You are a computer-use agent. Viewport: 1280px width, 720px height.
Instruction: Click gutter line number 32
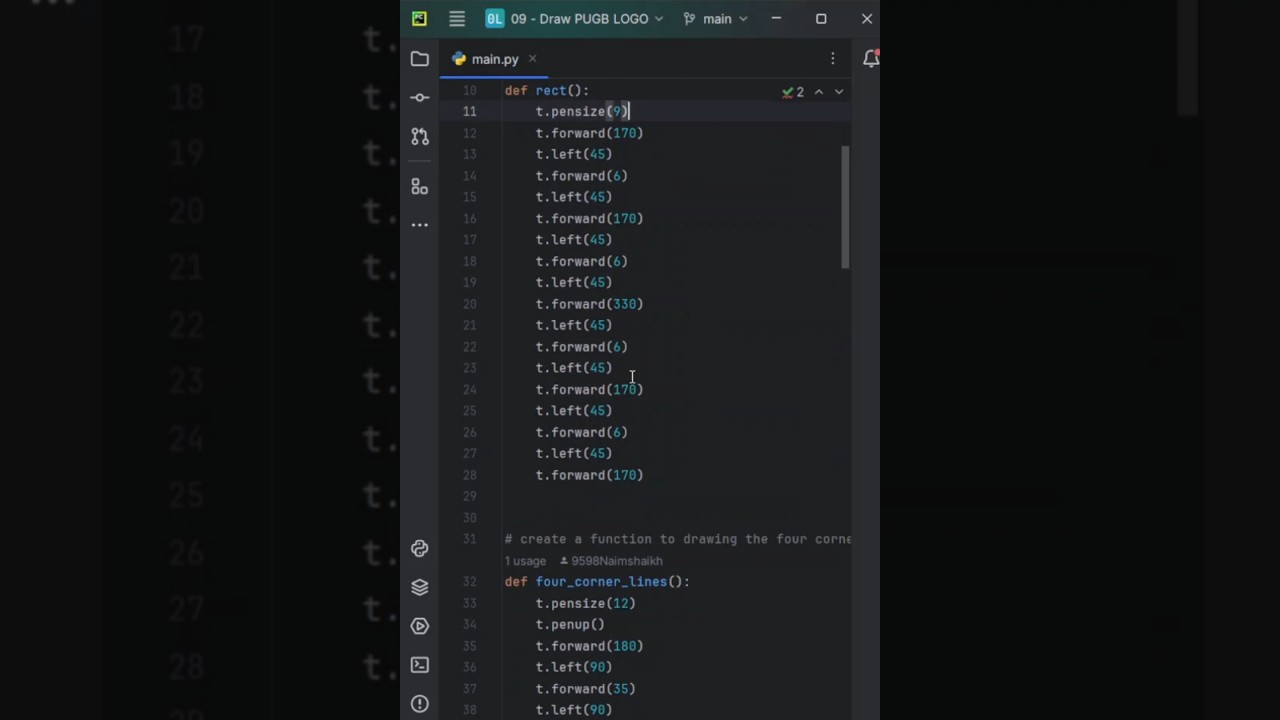[x=469, y=582]
